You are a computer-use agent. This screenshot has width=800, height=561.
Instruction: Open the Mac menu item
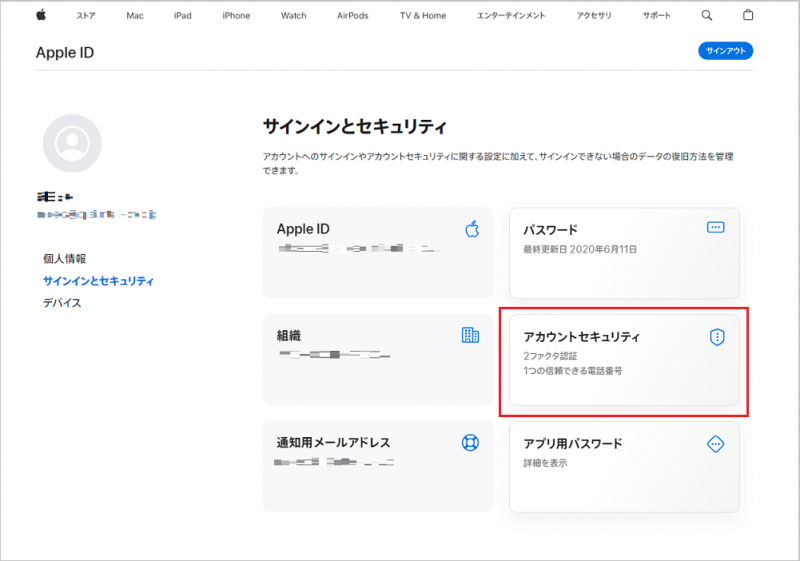135,15
